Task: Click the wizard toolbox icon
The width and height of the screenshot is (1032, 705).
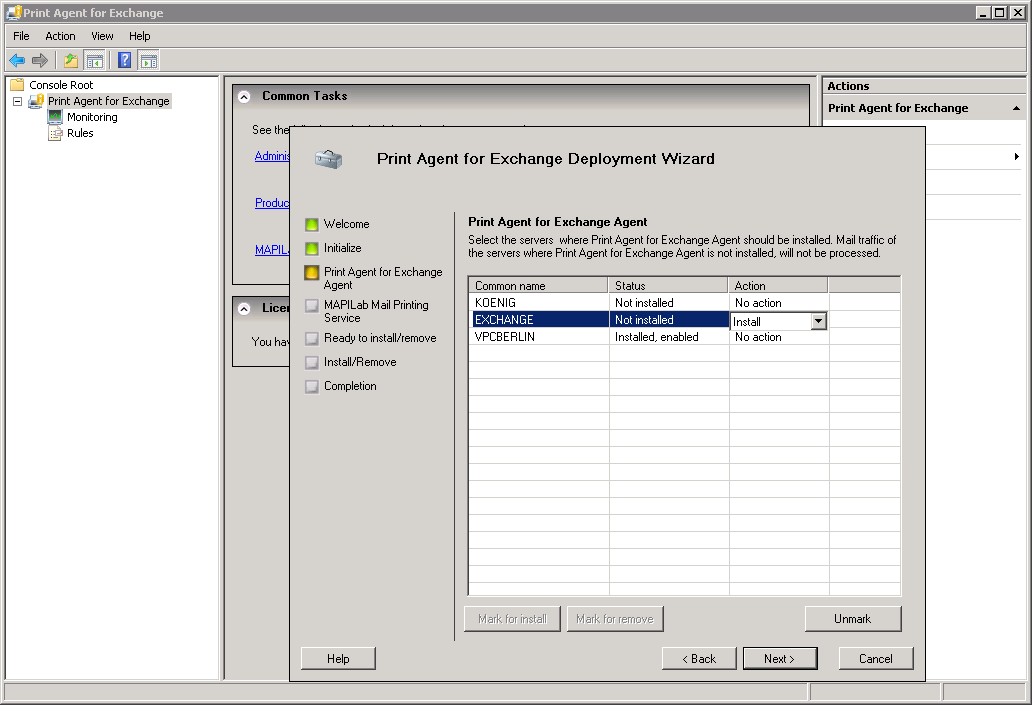Action: coord(328,159)
